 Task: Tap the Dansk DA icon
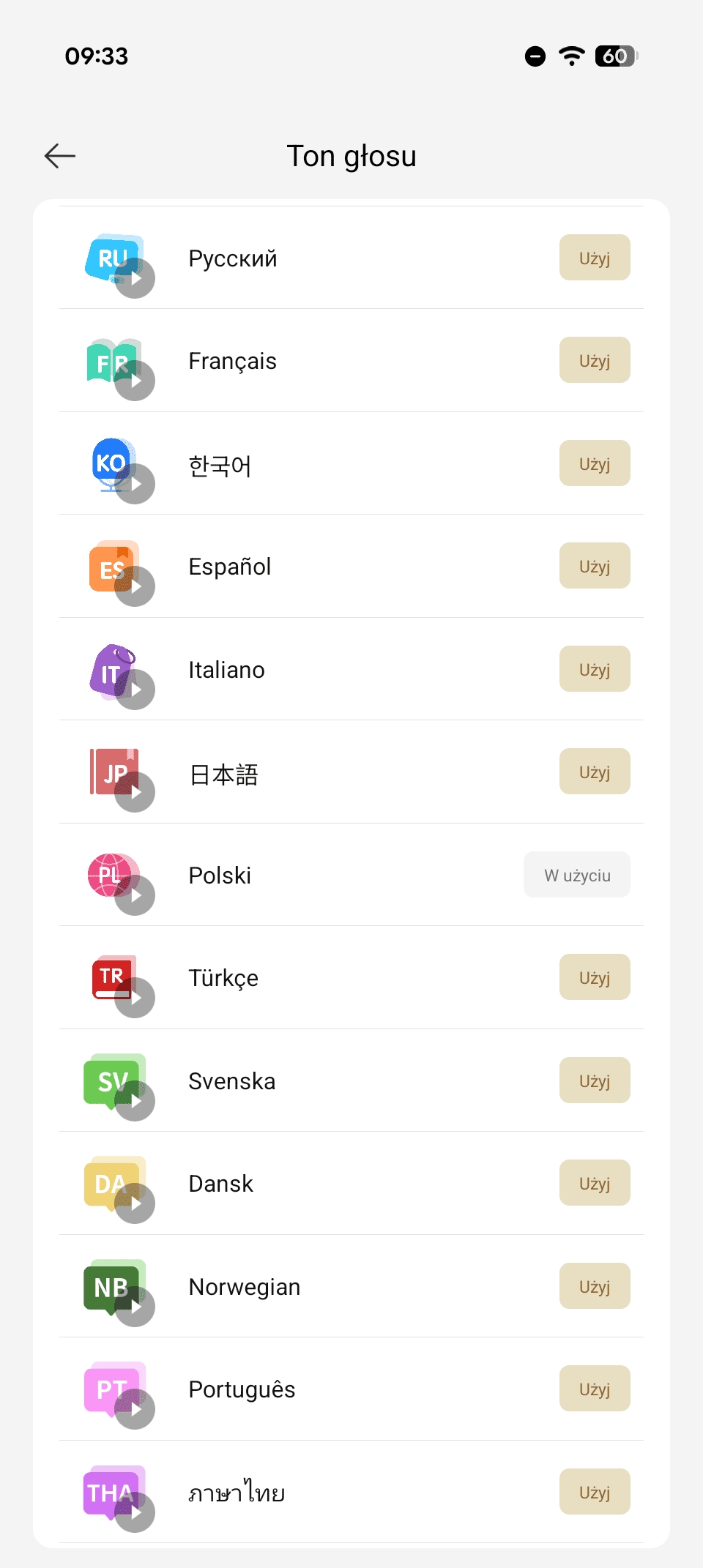(110, 1183)
